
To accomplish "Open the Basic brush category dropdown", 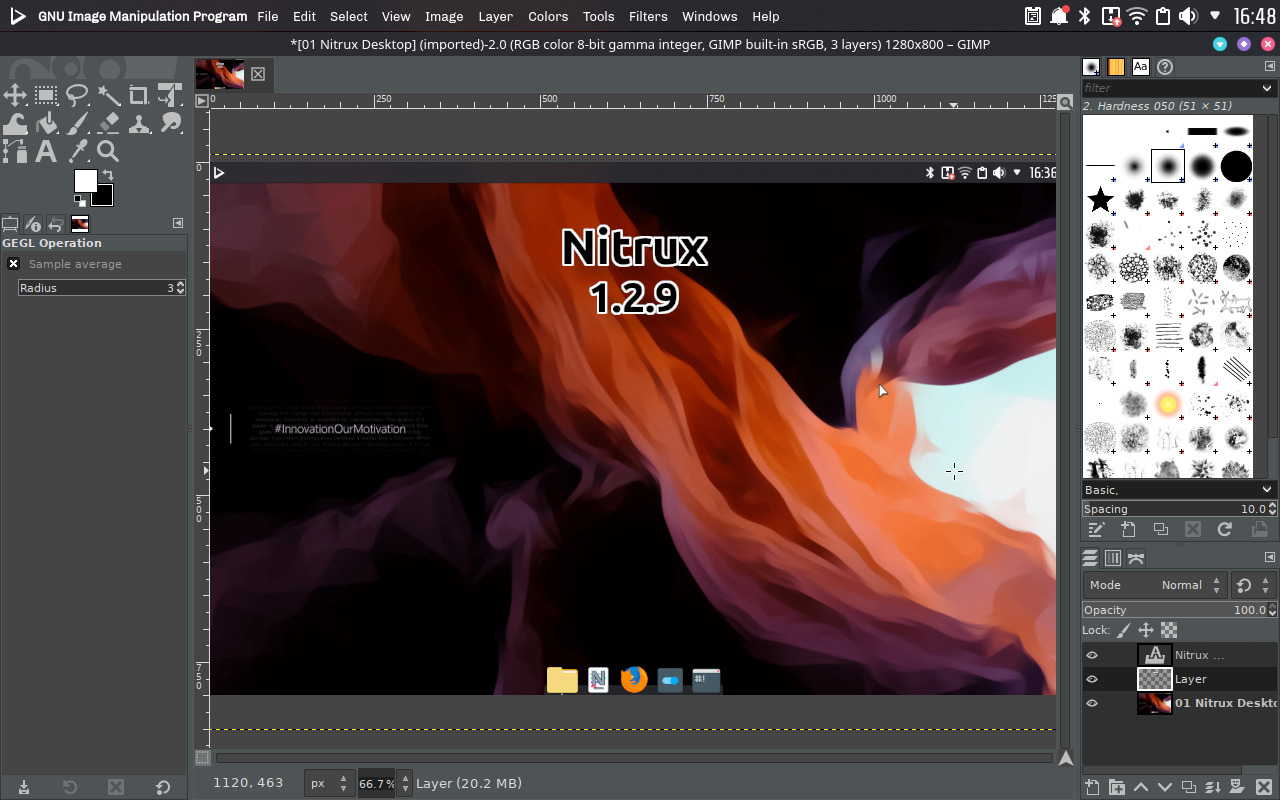I will [x=1266, y=489].
